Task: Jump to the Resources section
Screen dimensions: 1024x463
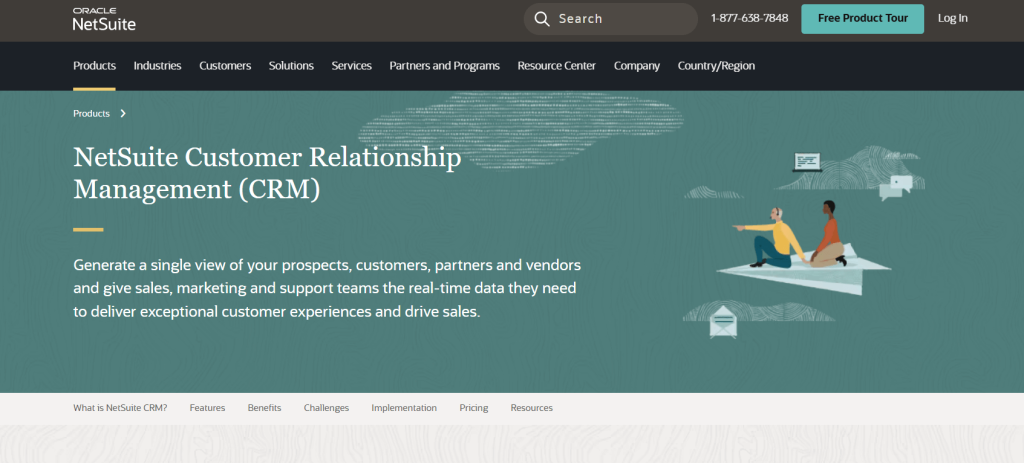Action: (532, 408)
